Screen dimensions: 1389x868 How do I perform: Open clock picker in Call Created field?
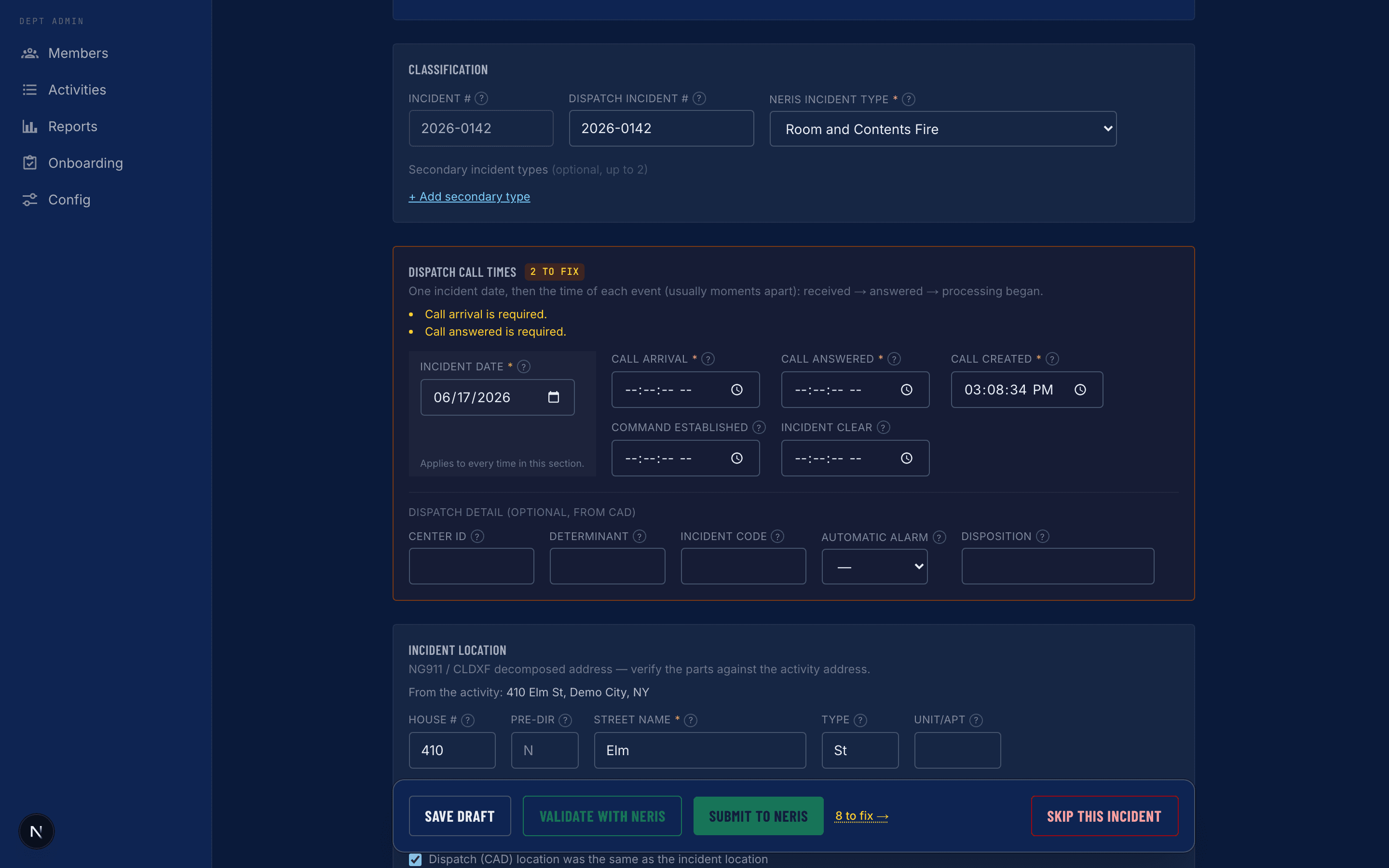pyautogui.click(x=1080, y=390)
